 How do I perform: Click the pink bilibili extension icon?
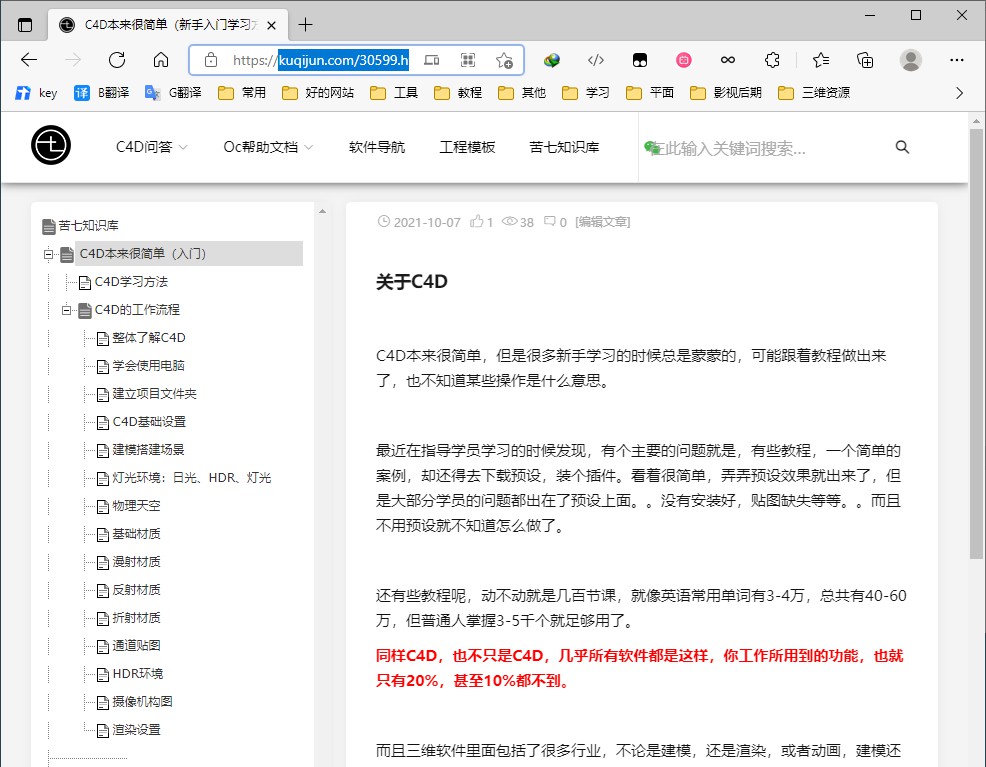(x=684, y=60)
